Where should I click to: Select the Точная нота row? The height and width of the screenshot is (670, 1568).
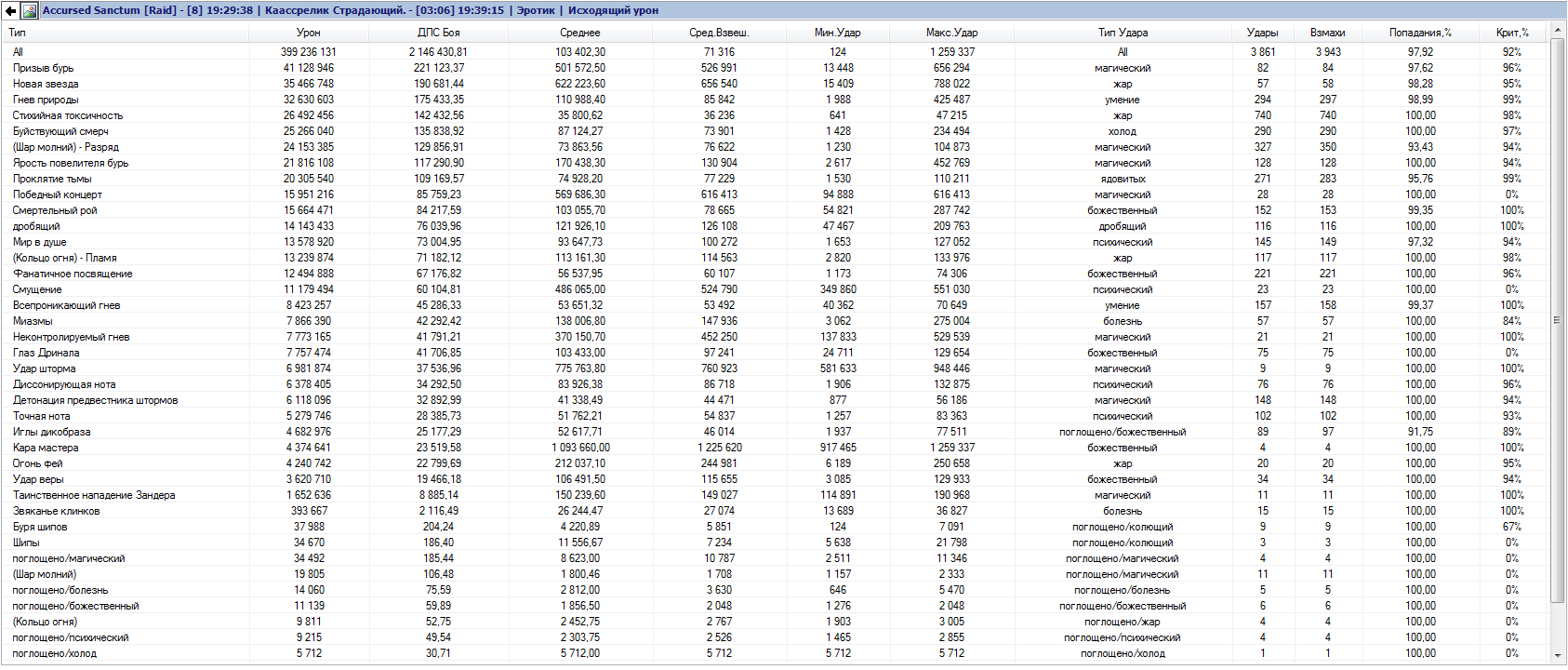[x=776, y=416]
